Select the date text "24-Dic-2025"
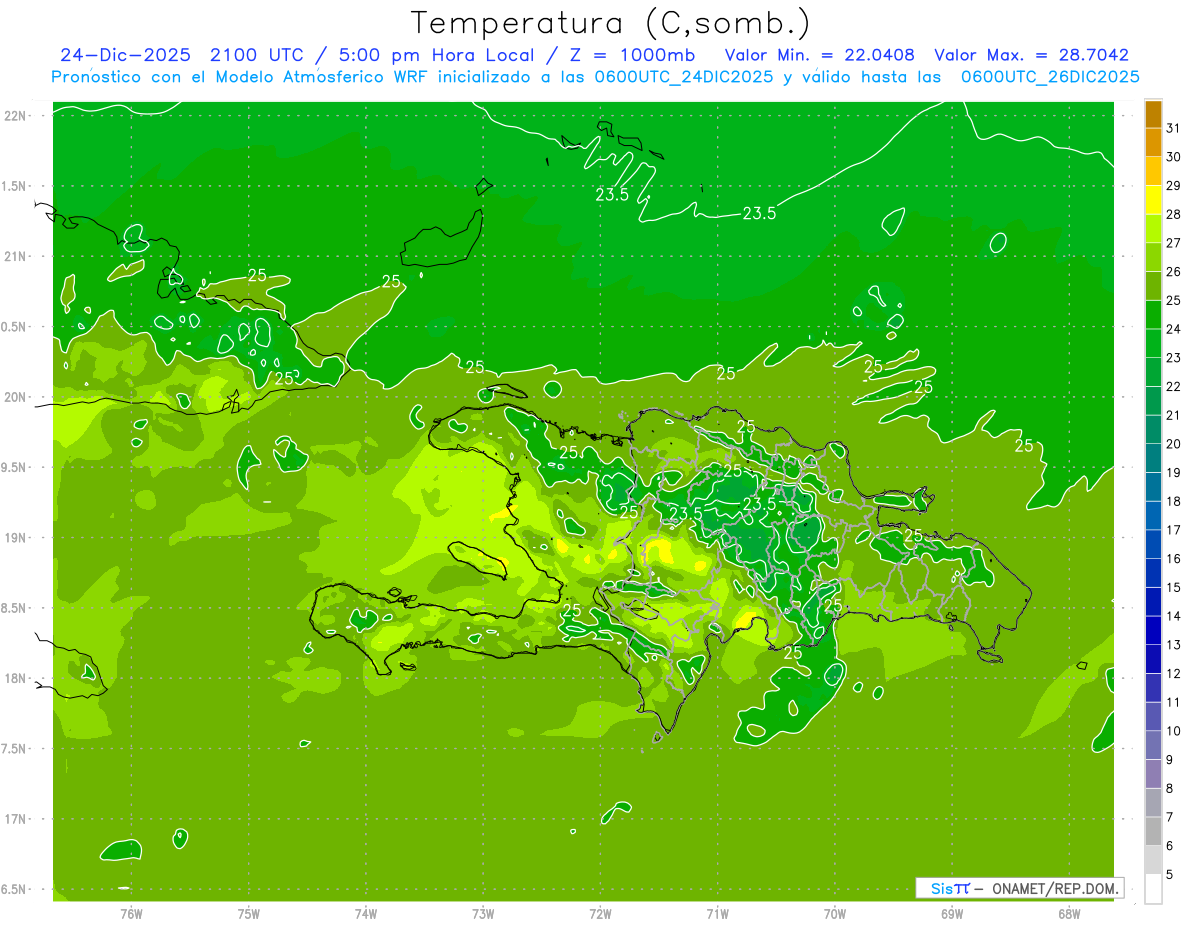The width and height of the screenshot is (1200, 927). pos(125,55)
